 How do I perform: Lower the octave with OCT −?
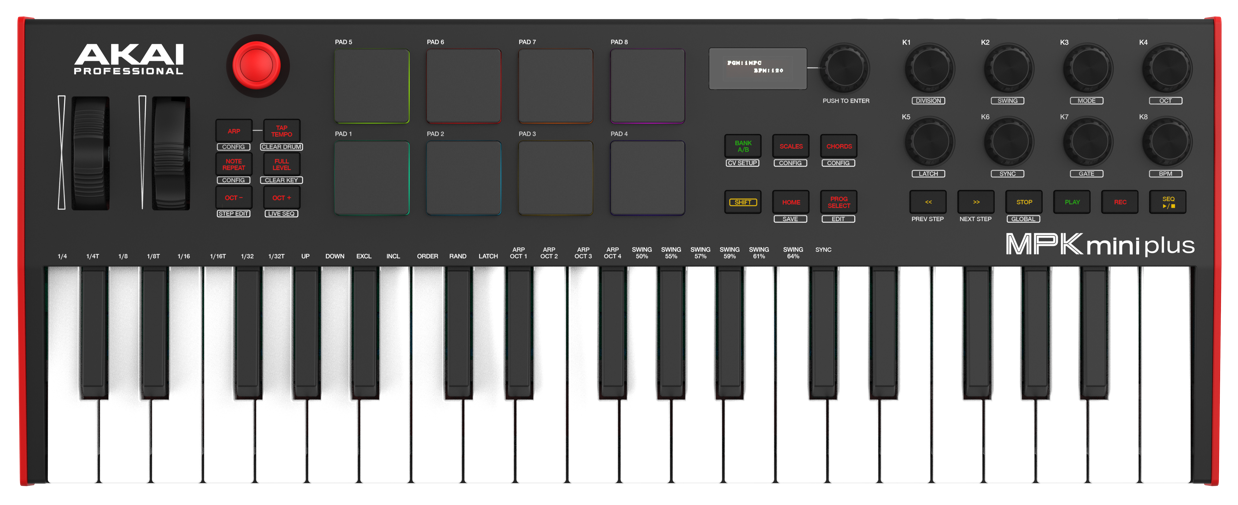click(x=233, y=198)
